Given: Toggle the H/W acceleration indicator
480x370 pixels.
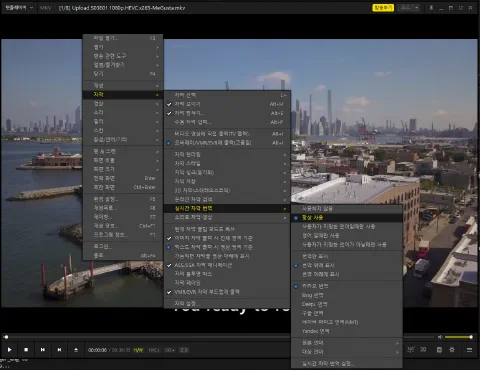Looking at the screenshot, I should tap(138, 350).
